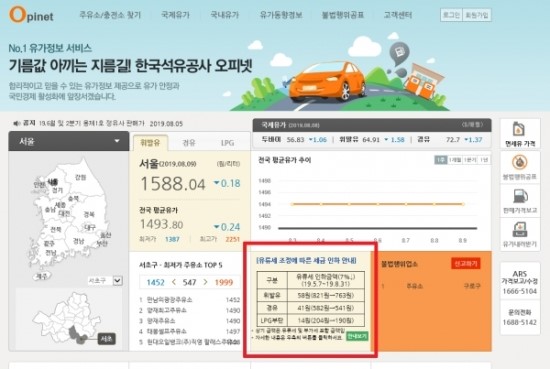This screenshot has height=369, width=550.
Task: Select 부산 on the Korea map
Action: tap(102, 243)
